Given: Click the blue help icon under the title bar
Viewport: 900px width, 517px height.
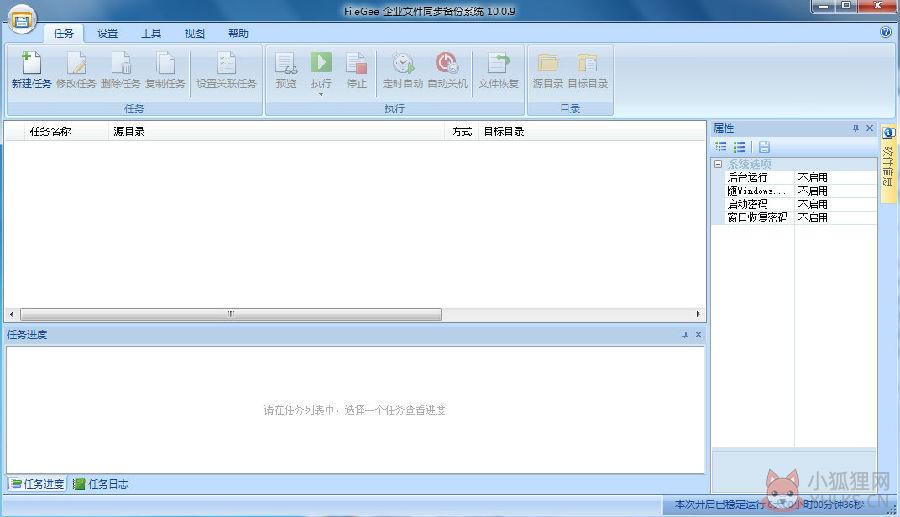Looking at the screenshot, I should tap(886, 33).
